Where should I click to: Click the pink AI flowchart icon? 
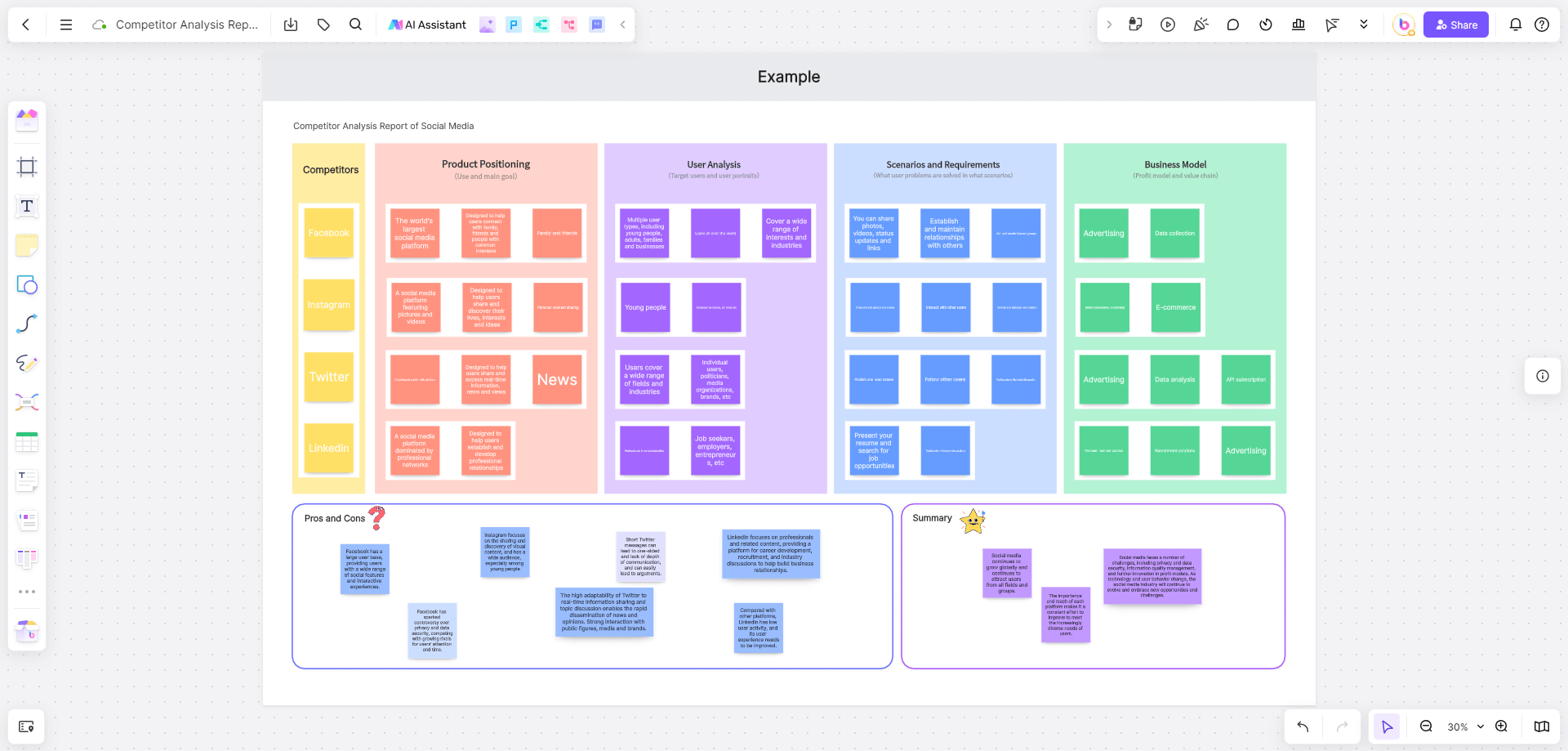569,25
